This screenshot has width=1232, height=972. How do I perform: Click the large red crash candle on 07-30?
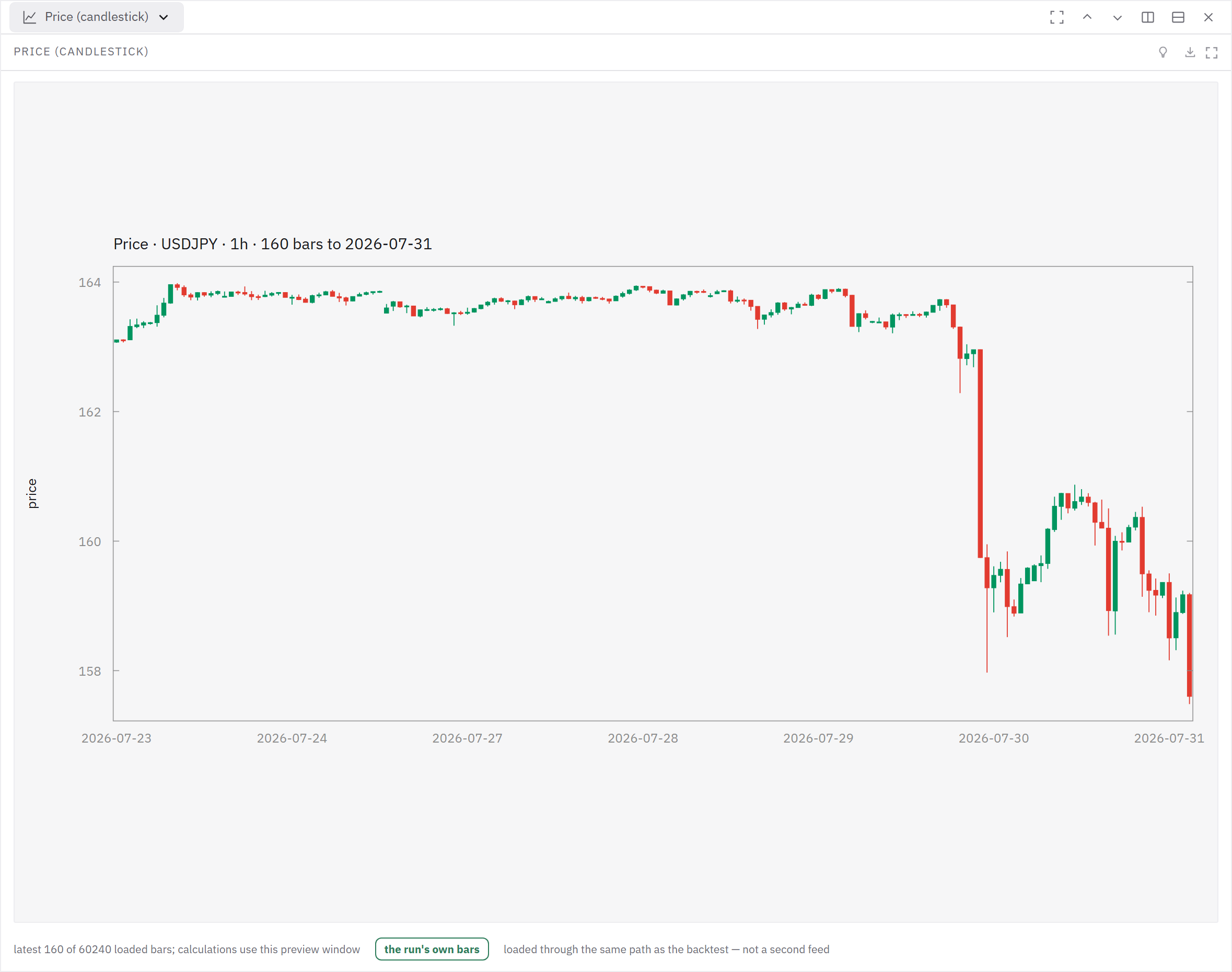(980, 454)
